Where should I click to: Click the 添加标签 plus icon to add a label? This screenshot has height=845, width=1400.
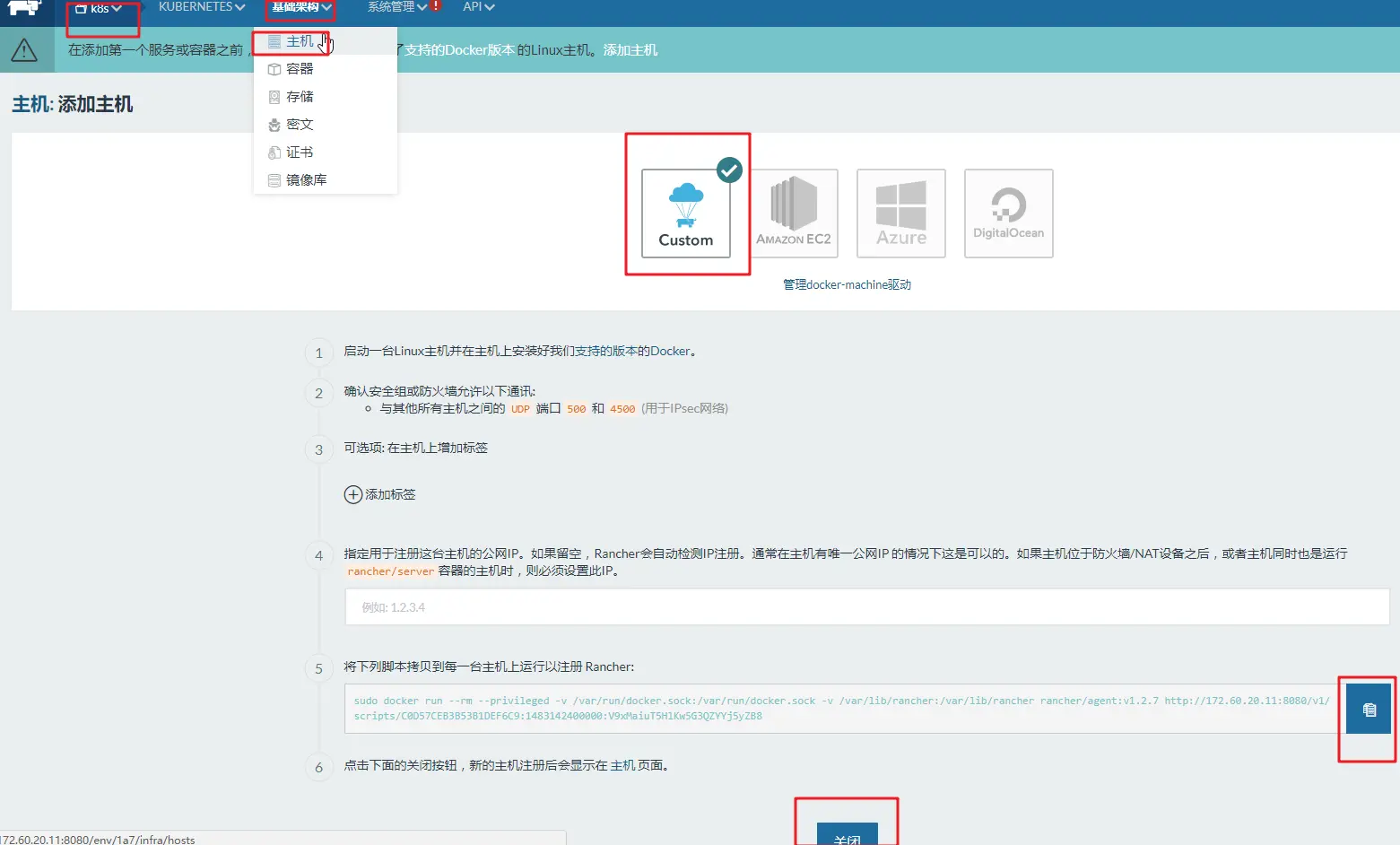point(352,494)
